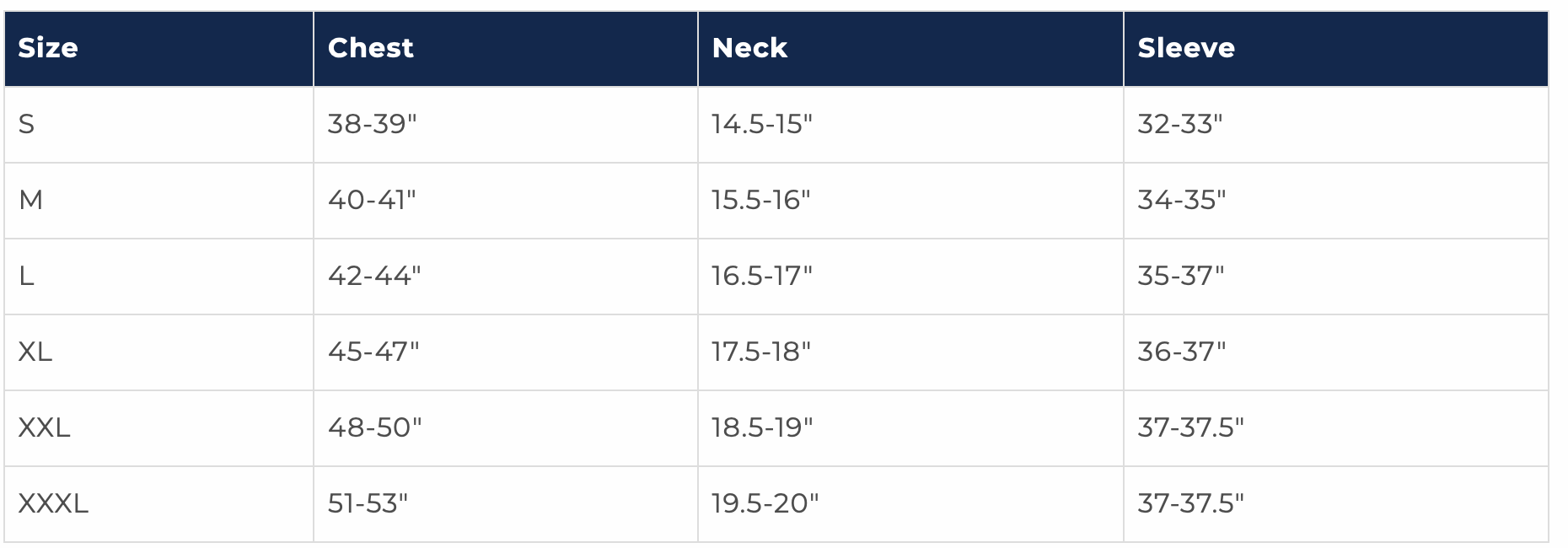Click the 42-44" chest measurement

click(373, 277)
